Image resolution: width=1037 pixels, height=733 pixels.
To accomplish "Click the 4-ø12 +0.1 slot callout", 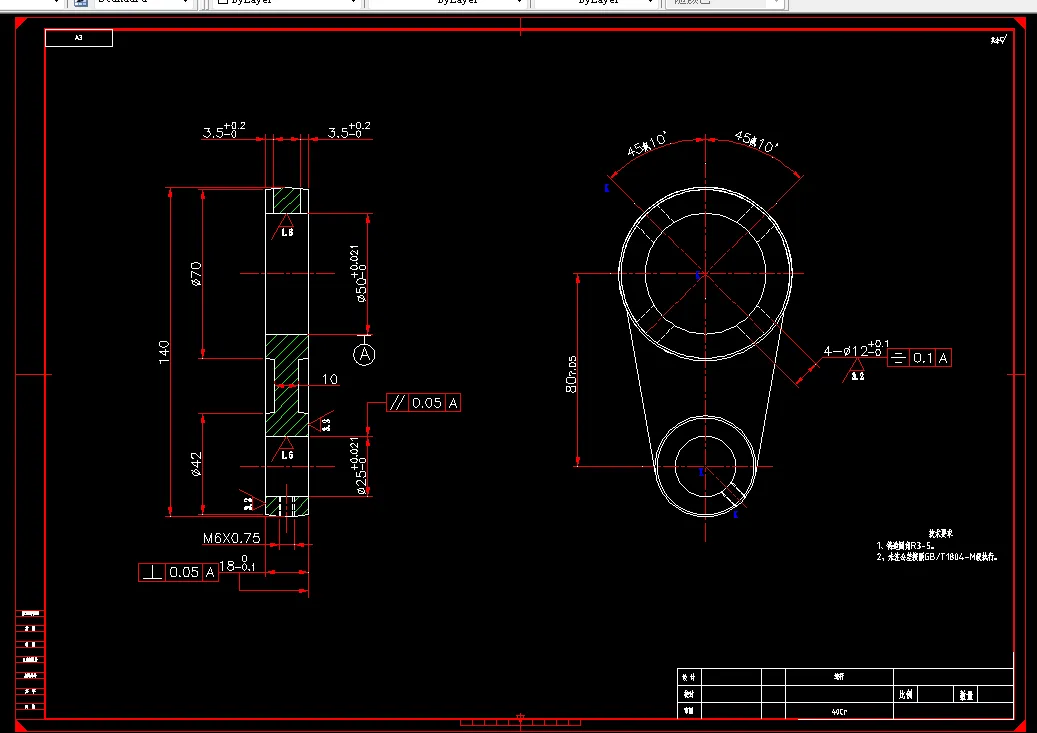I will point(856,349).
